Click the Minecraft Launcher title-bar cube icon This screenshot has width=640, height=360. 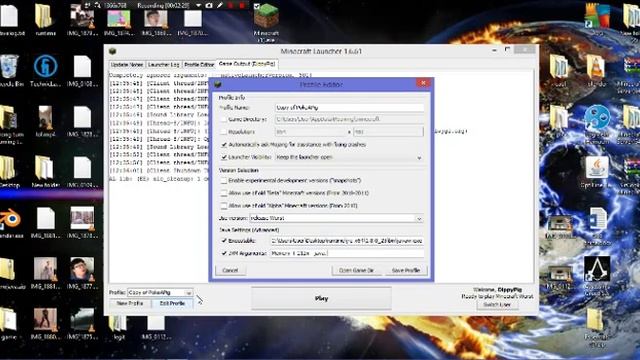click(x=113, y=51)
